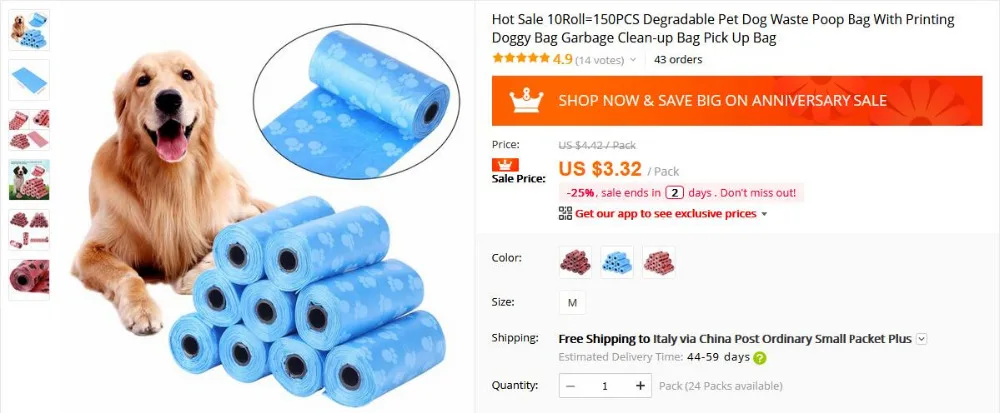Expand the votes rating dropdown arrow
This screenshot has height=413, width=1000.
pyautogui.click(x=633, y=60)
